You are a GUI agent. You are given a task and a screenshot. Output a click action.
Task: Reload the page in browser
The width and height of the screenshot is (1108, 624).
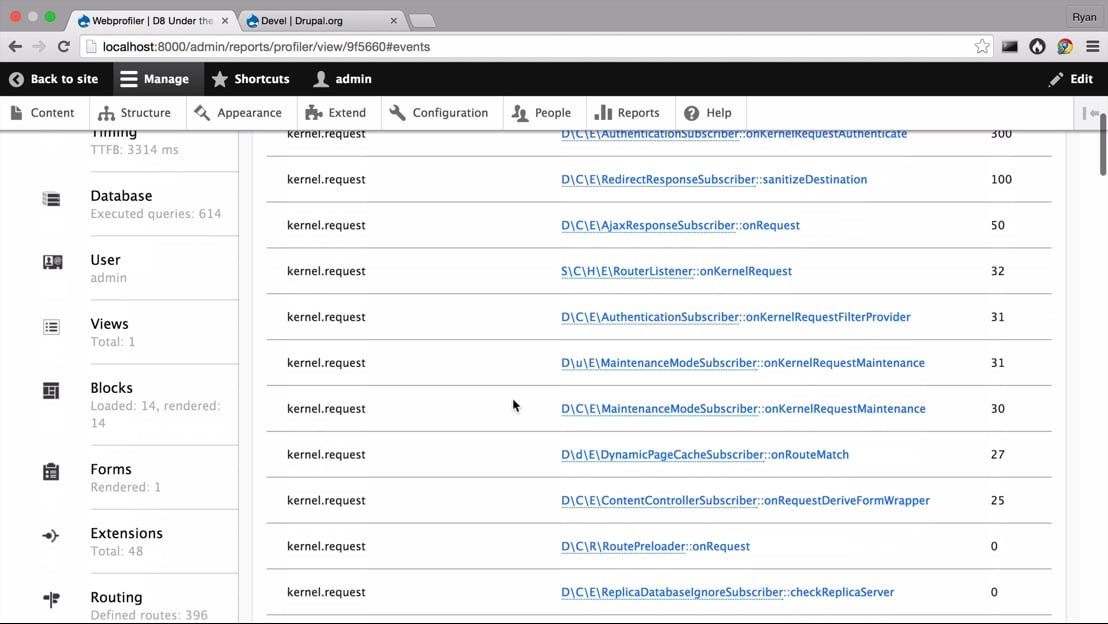[64, 46]
